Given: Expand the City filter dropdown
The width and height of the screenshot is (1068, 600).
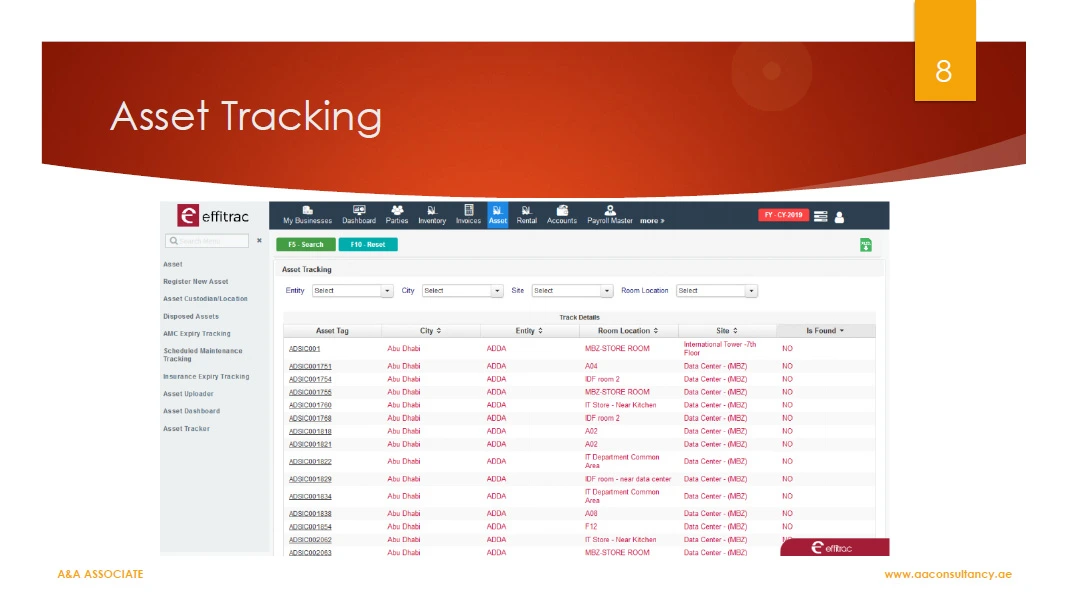Looking at the screenshot, I should coord(462,291).
